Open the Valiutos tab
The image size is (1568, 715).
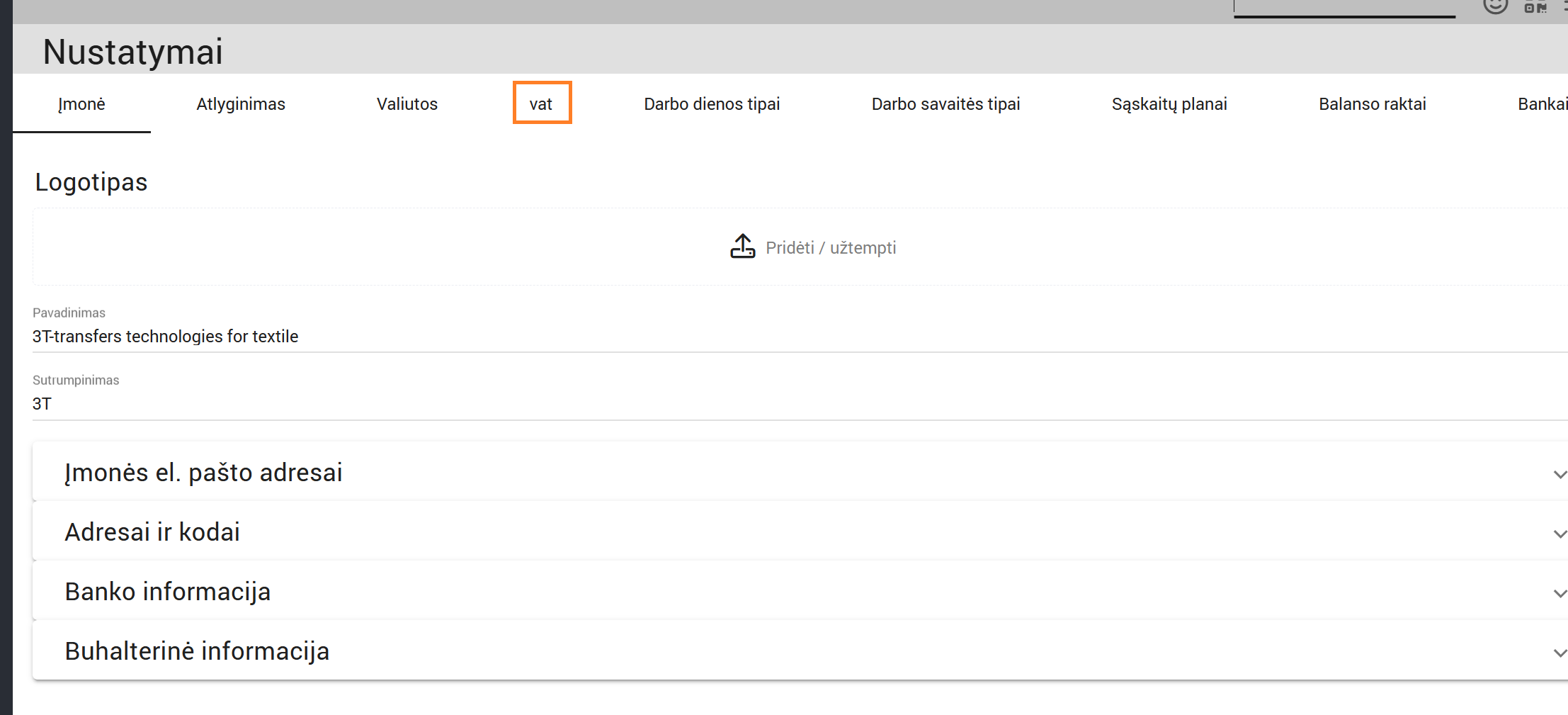(x=407, y=104)
